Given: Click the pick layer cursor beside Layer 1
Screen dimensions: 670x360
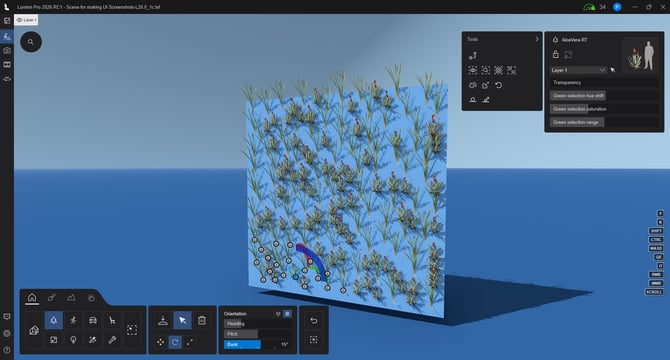Looking at the screenshot, I should pyautogui.click(x=613, y=70).
